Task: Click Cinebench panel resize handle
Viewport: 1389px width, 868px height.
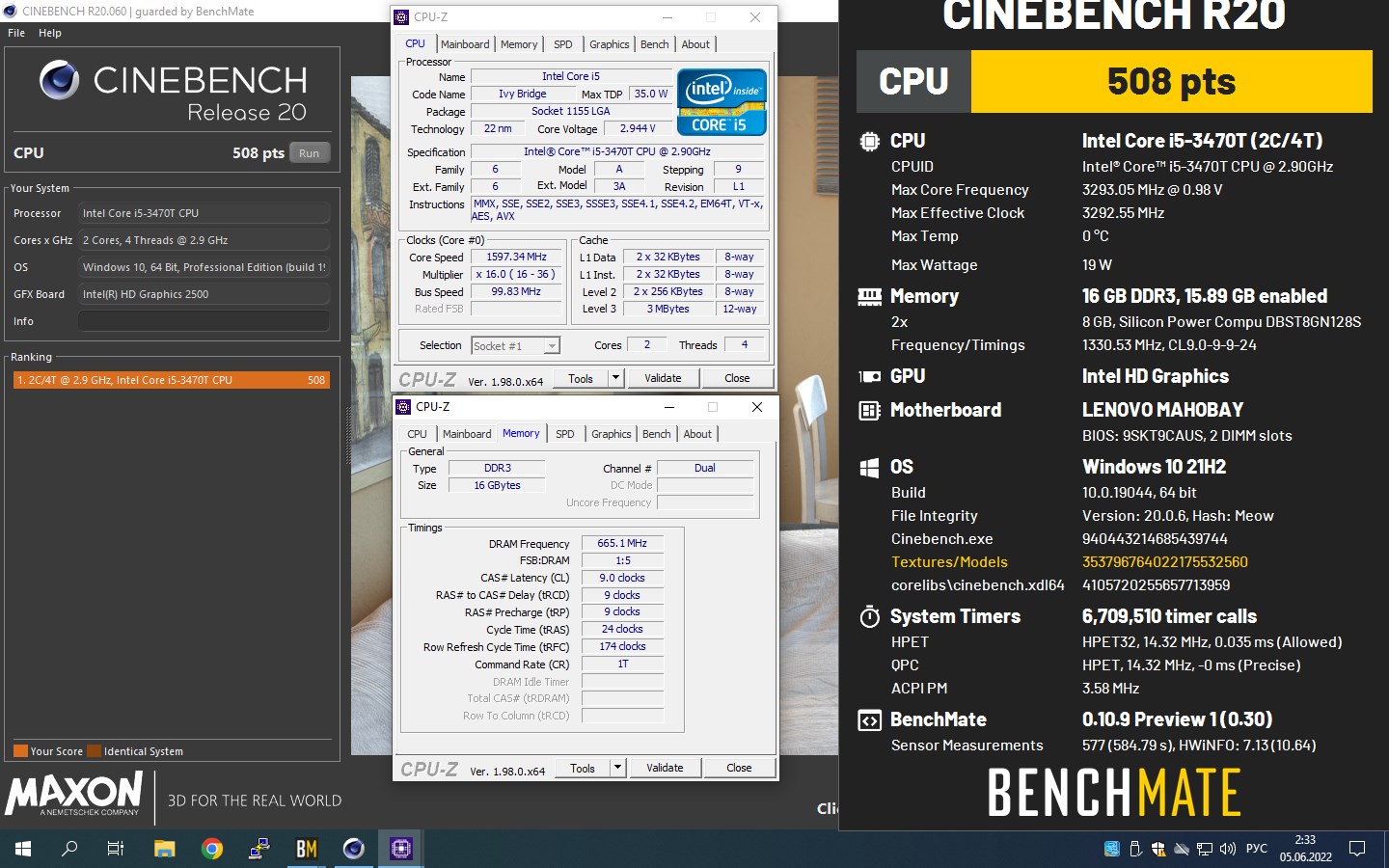Action: click(347, 436)
